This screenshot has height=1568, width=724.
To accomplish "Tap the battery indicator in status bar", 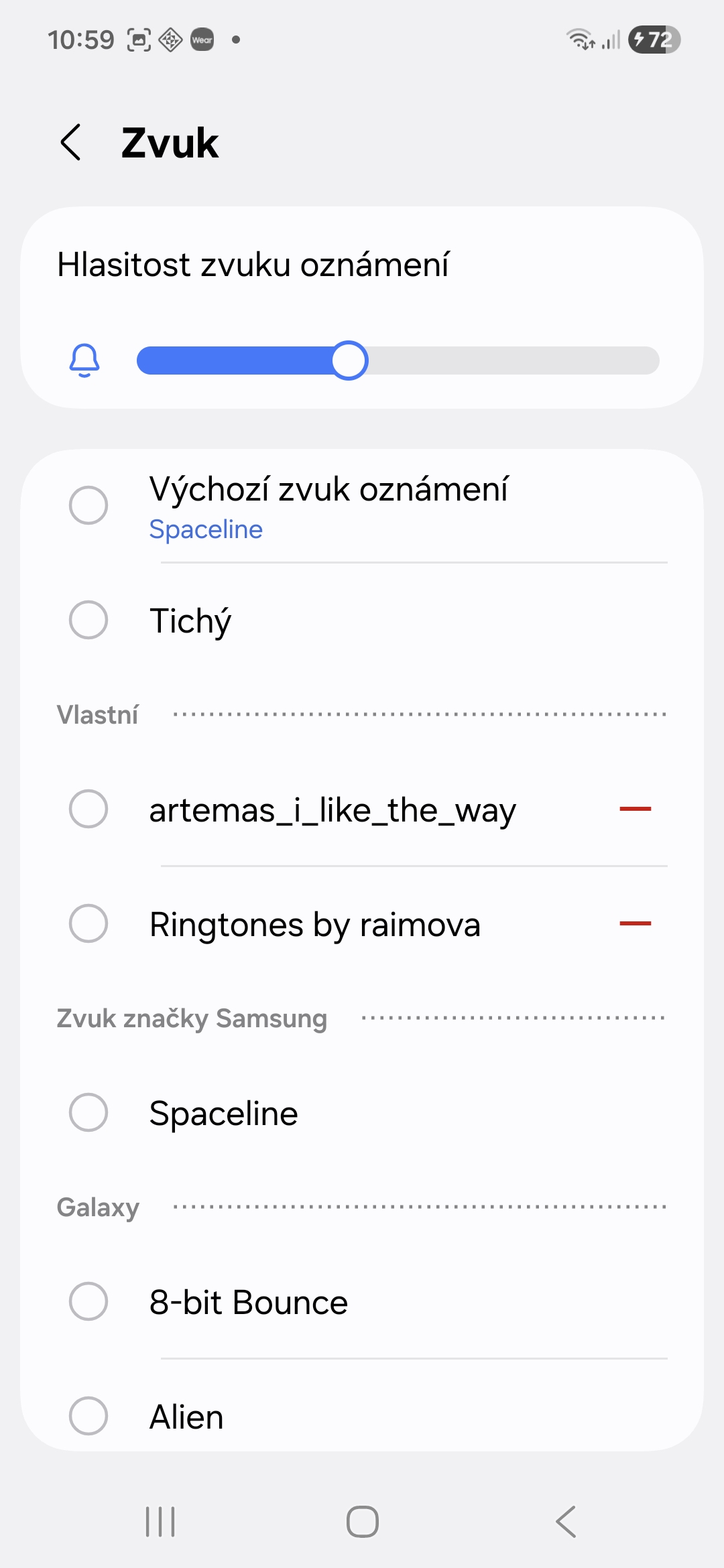I will [654, 40].
